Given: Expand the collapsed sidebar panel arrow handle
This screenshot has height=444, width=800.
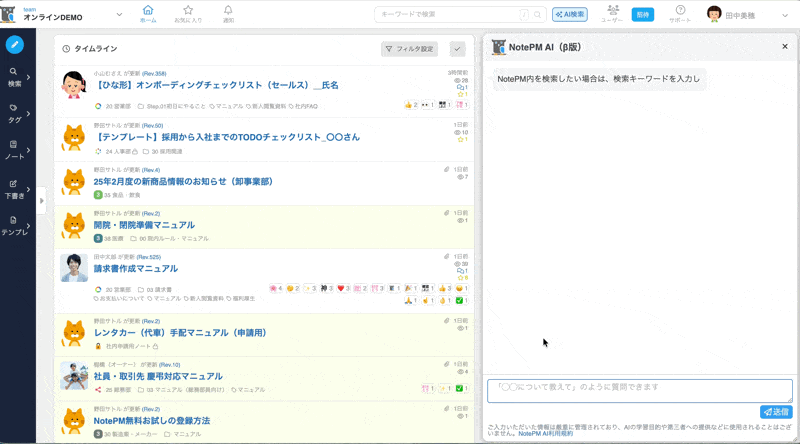Looking at the screenshot, I should click(42, 201).
